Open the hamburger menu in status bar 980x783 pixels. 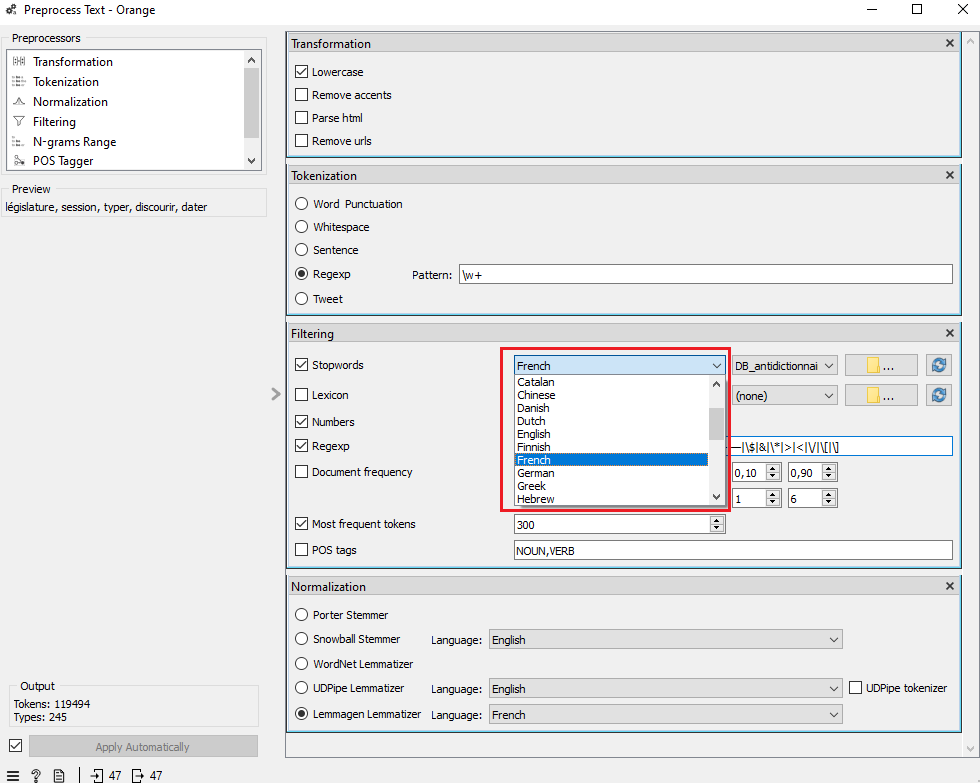[x=13, y=775]
